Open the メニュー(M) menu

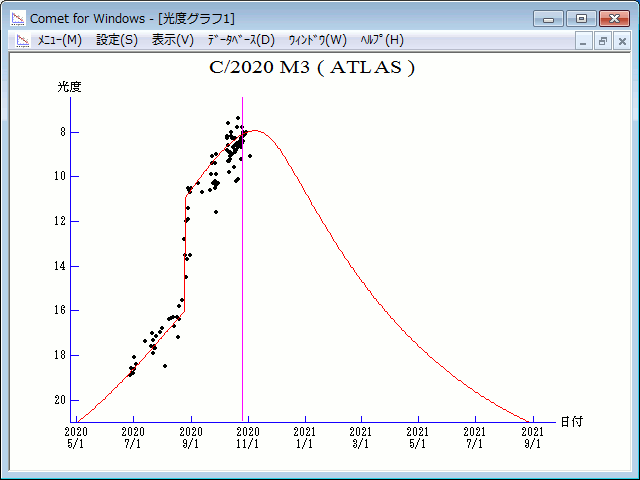(59, 40)
